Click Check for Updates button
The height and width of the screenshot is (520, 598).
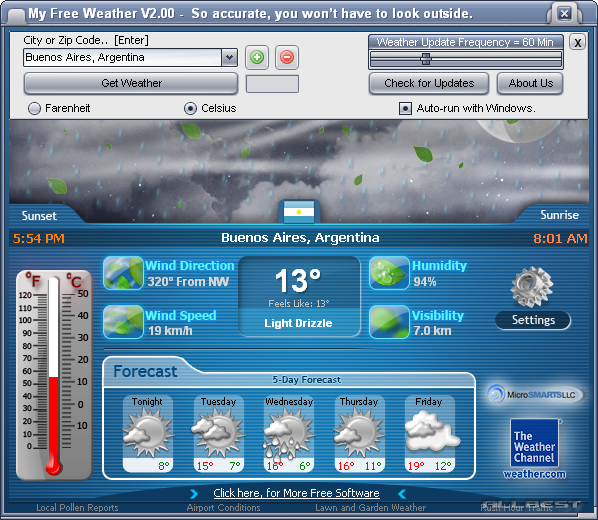pyautogui.click(x=429, y=83)
